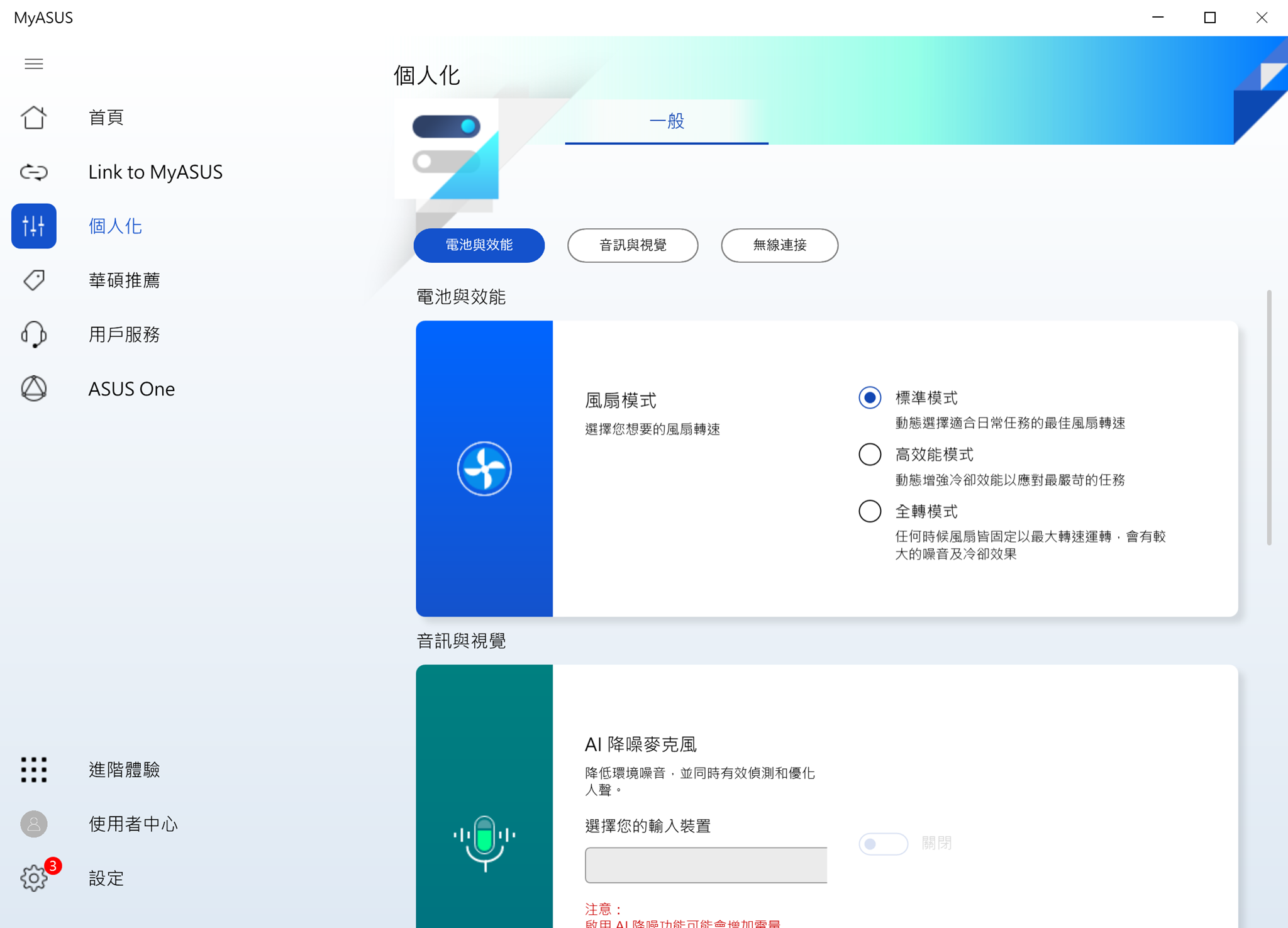The height and width of the screenshot is (928, 1288).
Task: Collapse the hamburger navigation menu
Action: coord(34,64)
